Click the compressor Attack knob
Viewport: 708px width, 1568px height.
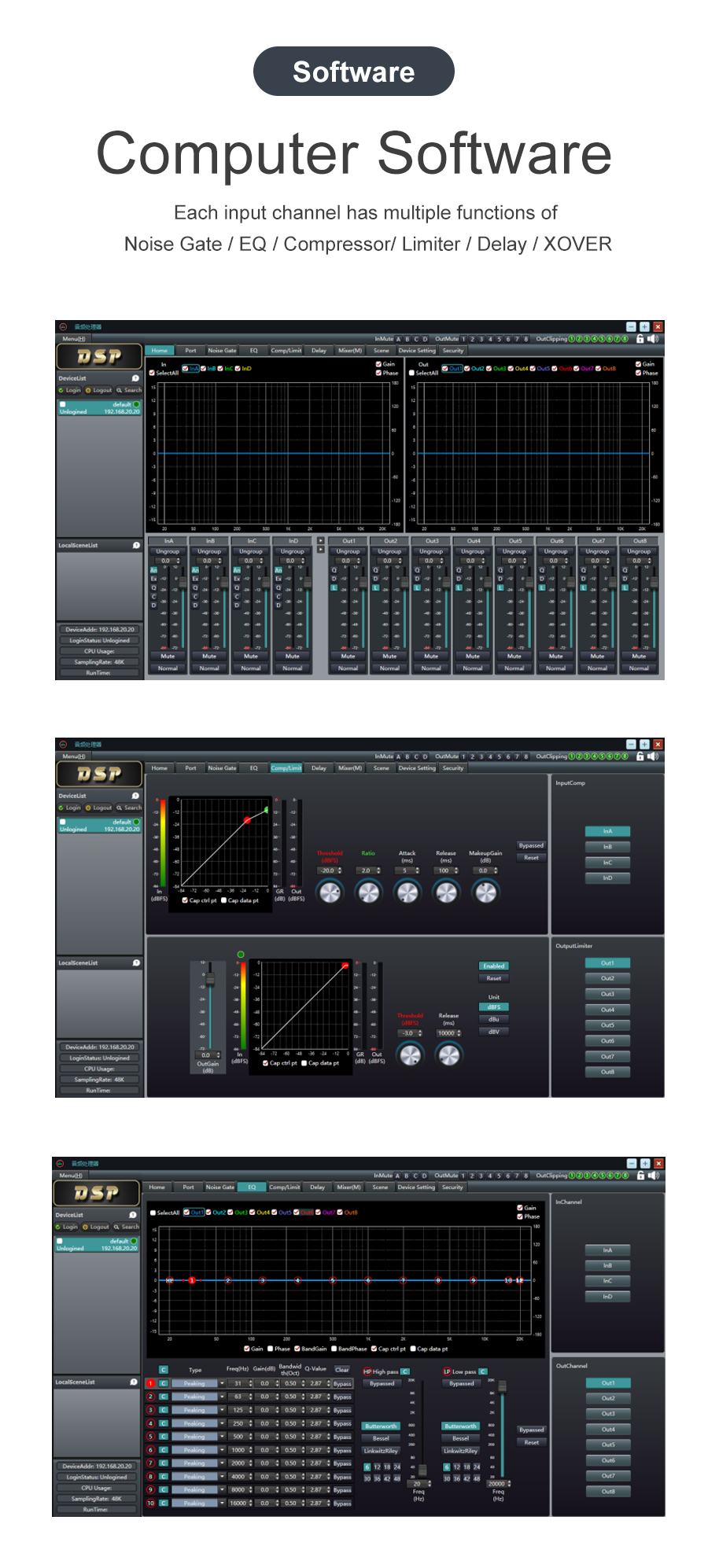tap(407, 892)
